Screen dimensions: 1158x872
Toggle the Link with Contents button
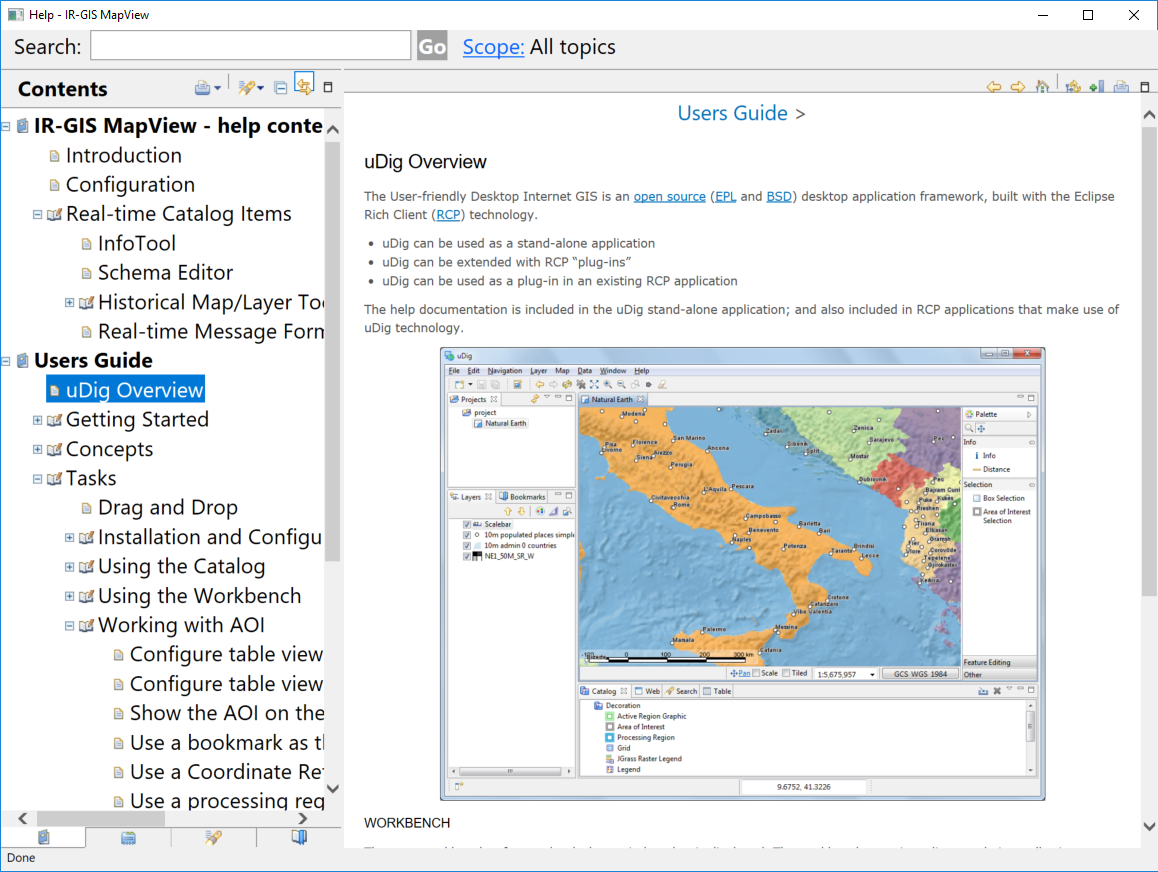(x=304, y=86)
